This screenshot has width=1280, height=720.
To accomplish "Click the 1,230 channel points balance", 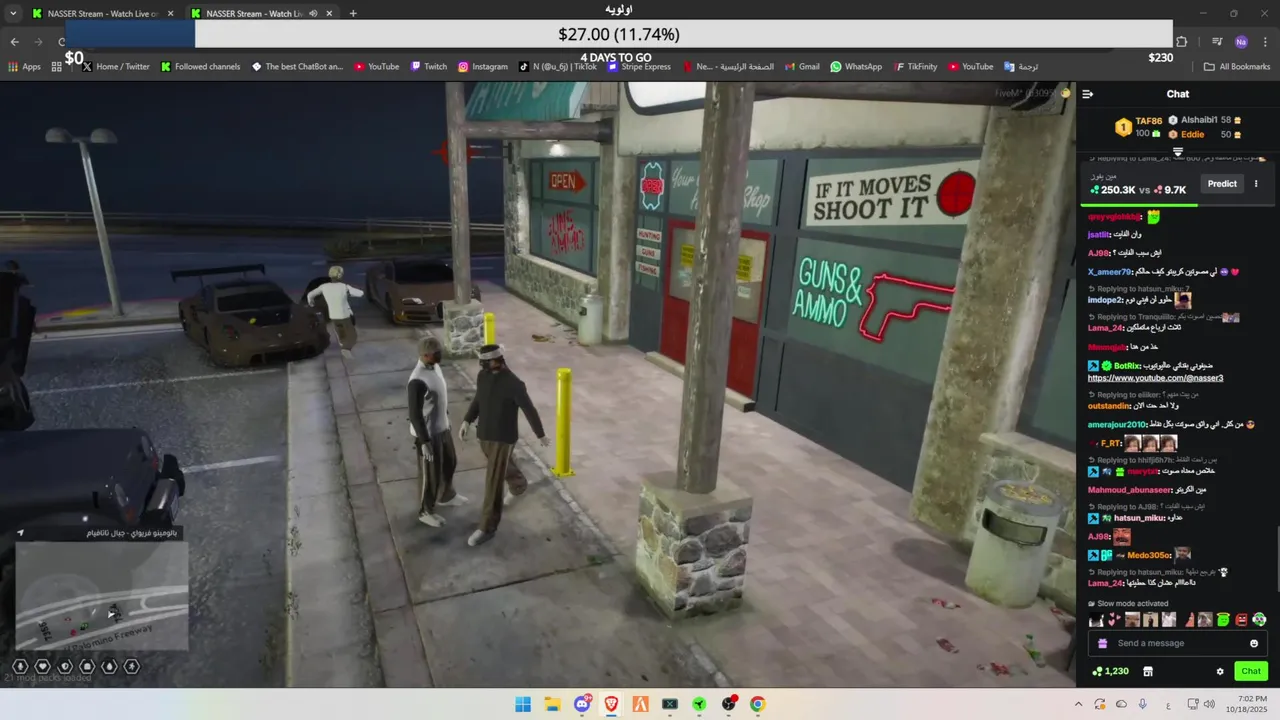I will point(1110,671).
